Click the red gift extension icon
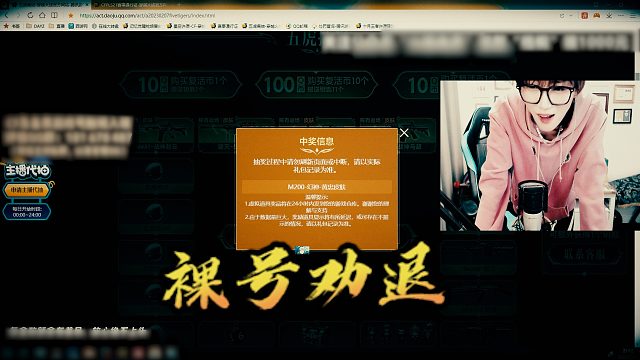Screen dimensions: 640x360 (584, 16)
